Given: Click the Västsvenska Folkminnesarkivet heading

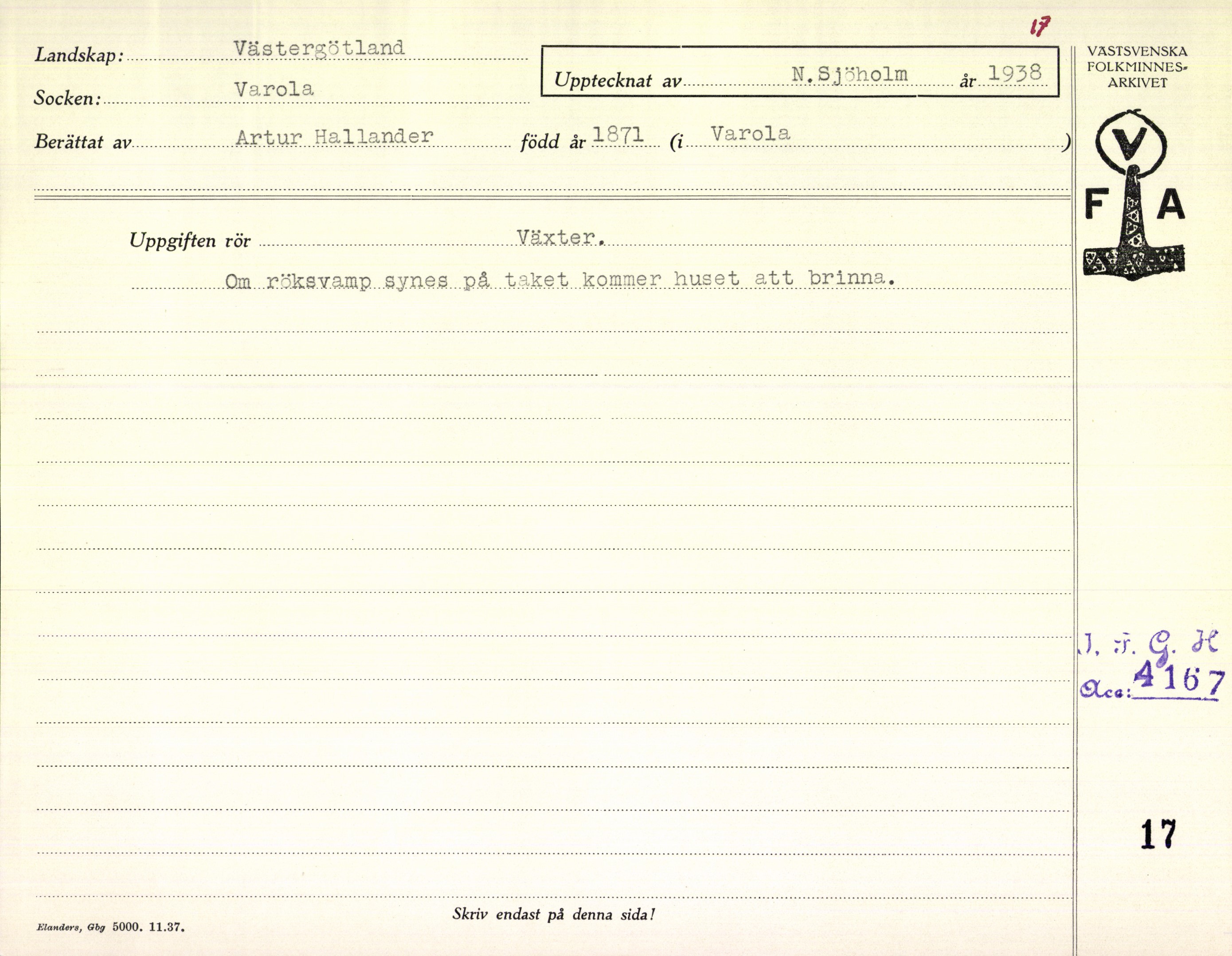Looking at the screenshot, I should [x=1136, y=67].
